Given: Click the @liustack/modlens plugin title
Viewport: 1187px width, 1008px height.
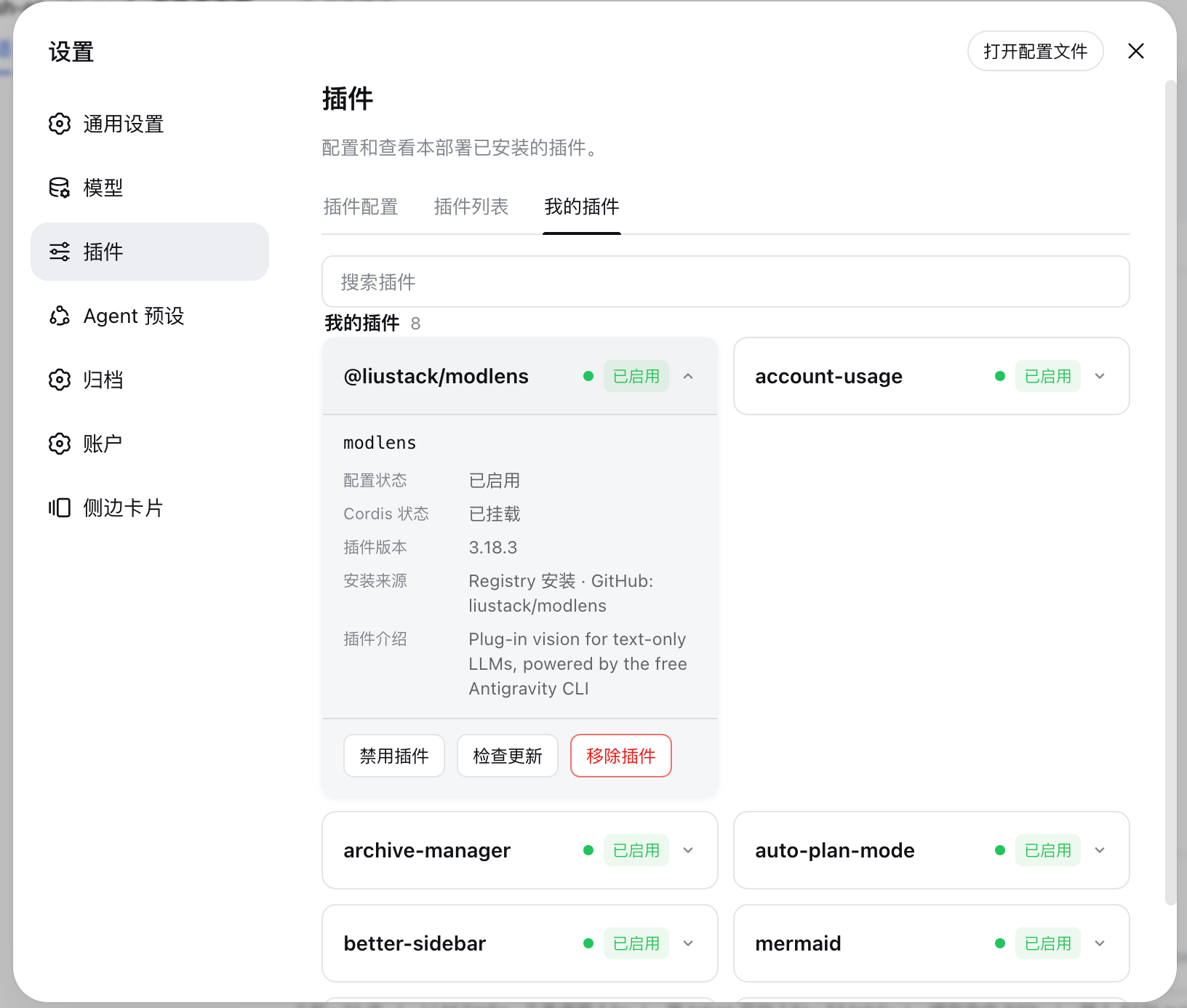Looking at the screenshot, I should coord(436,377).
